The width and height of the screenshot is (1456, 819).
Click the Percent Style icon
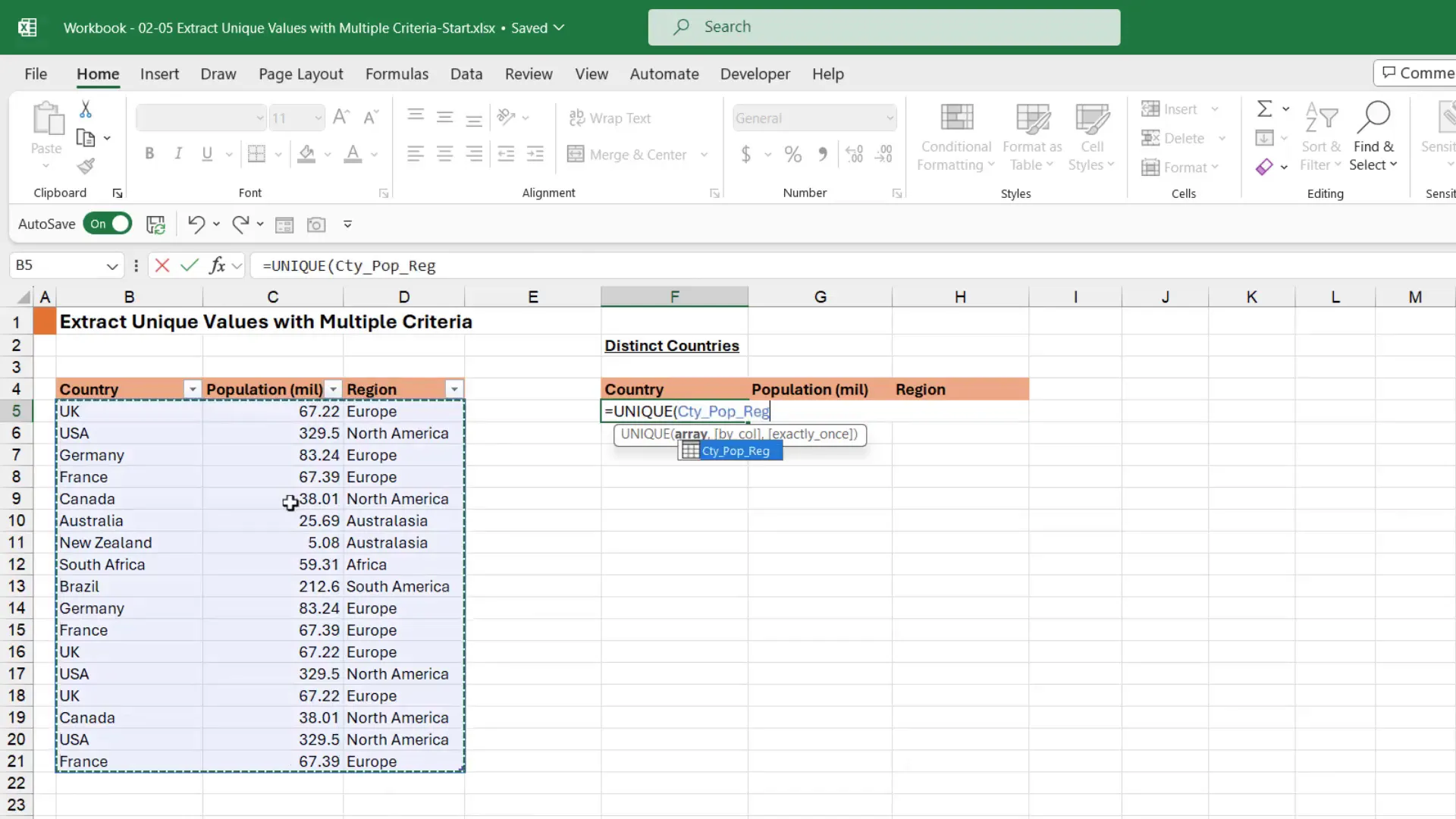[793, 155]
